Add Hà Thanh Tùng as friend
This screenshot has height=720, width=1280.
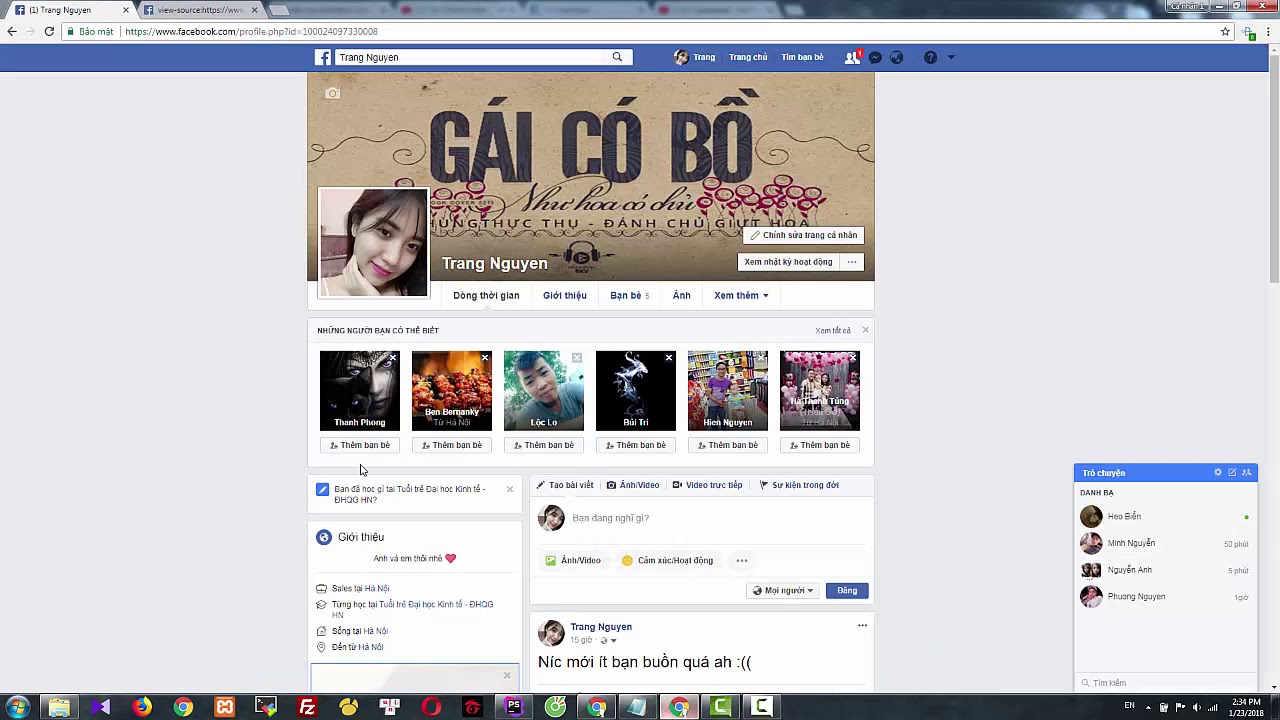tap(820, 445)
